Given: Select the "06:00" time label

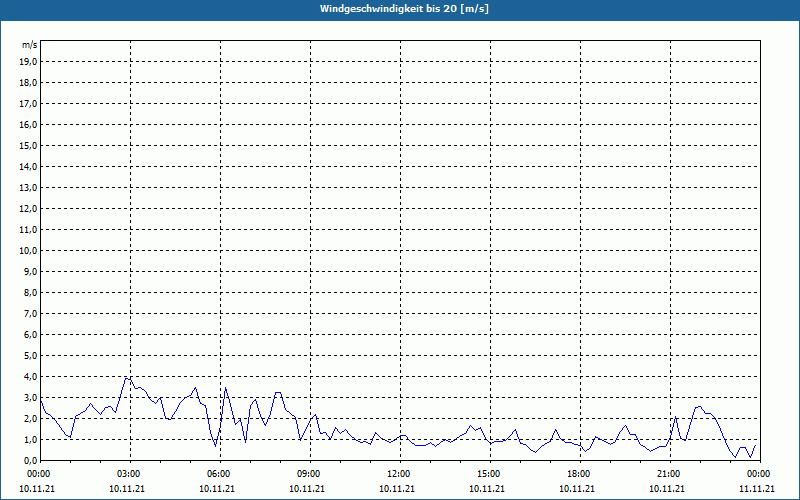Looking at the screenshot, I should coord(220,474).
